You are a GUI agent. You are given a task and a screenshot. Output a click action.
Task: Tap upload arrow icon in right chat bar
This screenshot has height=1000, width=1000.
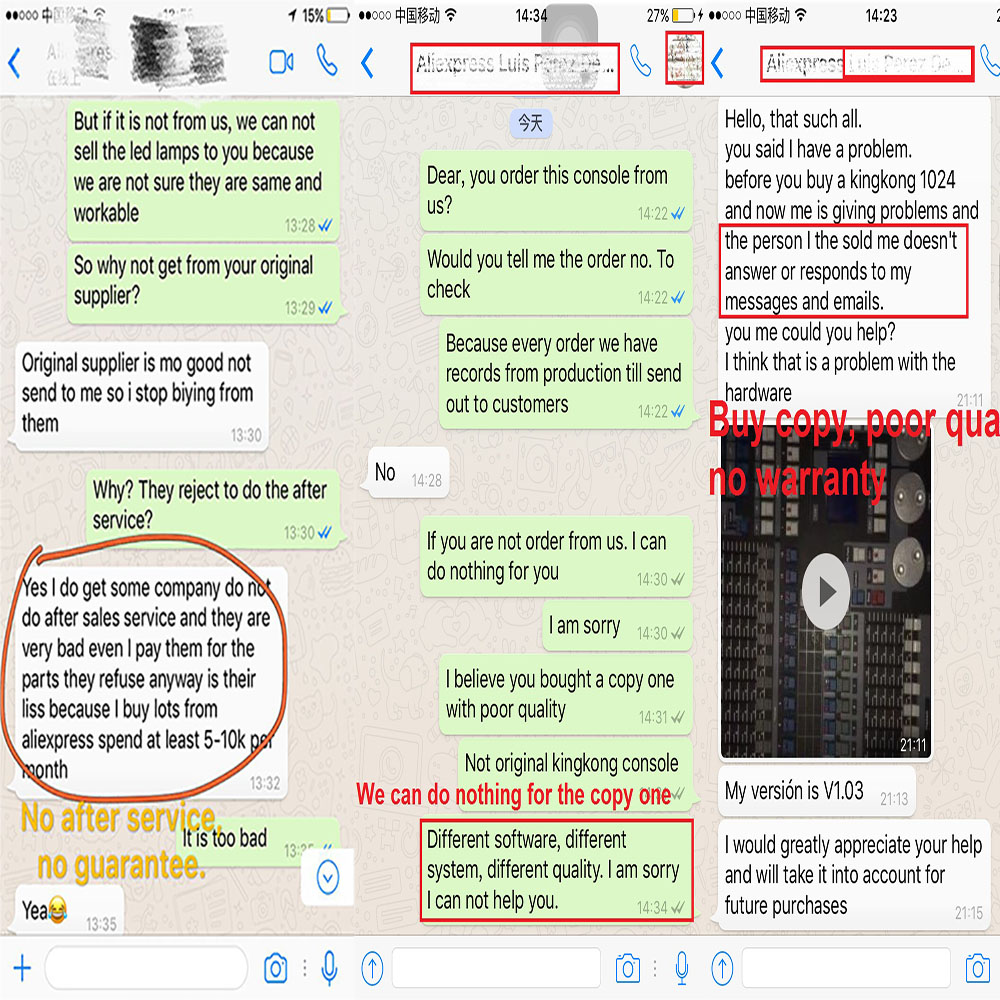pyautogui.click(x=723, y=968)
